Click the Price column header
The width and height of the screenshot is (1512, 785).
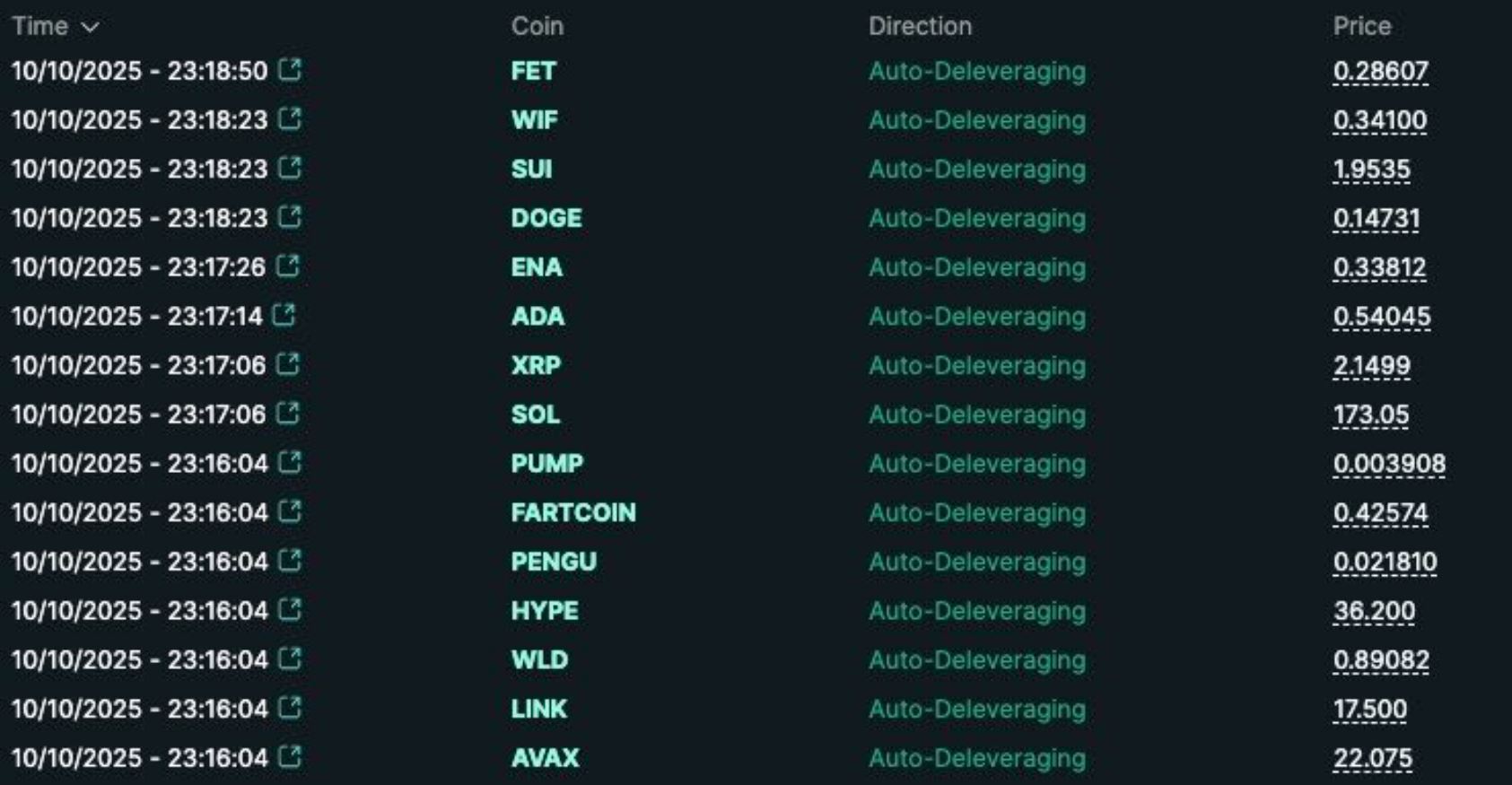[1361, 26]
